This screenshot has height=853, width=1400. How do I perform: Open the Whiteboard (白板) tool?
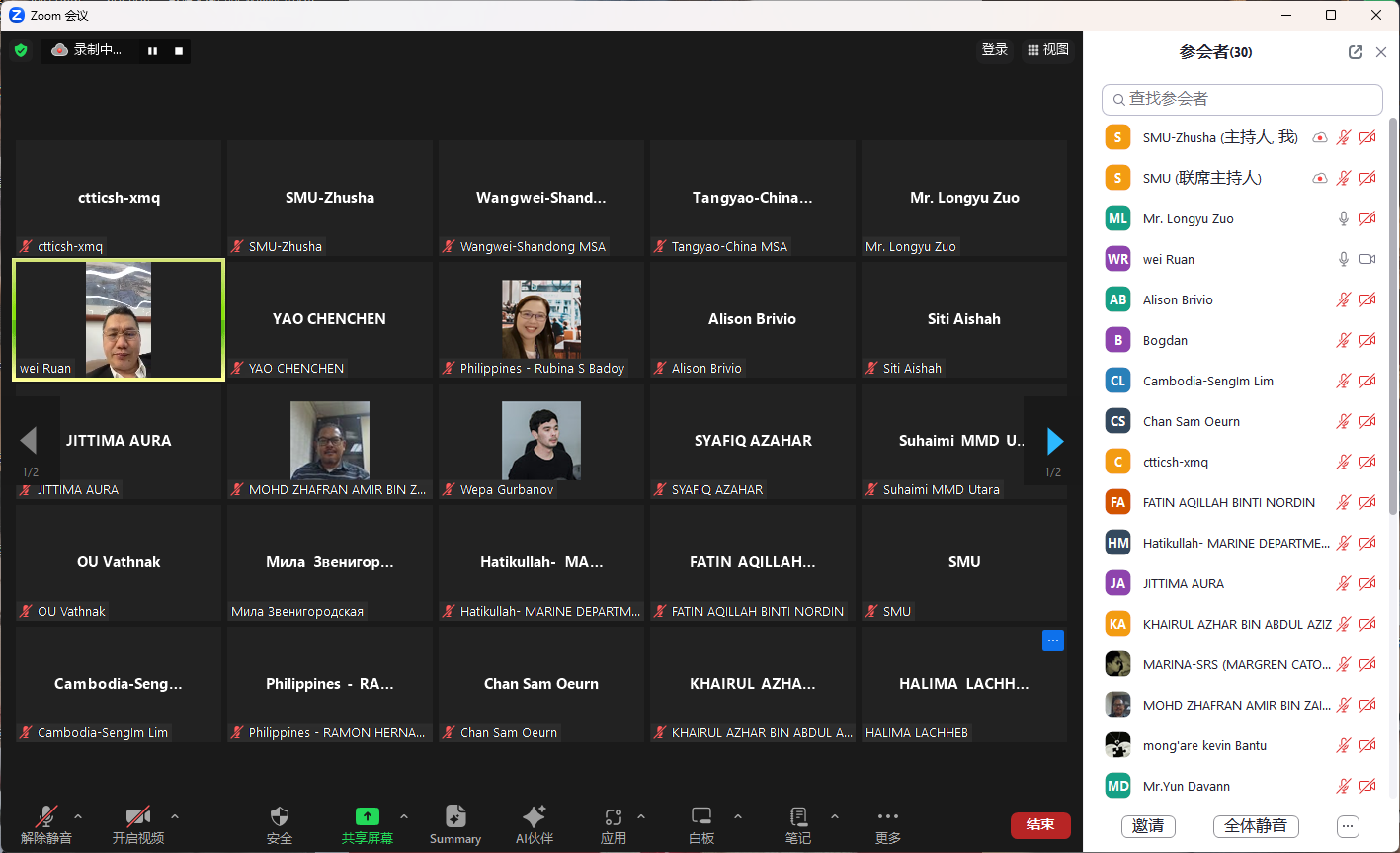click(701, 816)
